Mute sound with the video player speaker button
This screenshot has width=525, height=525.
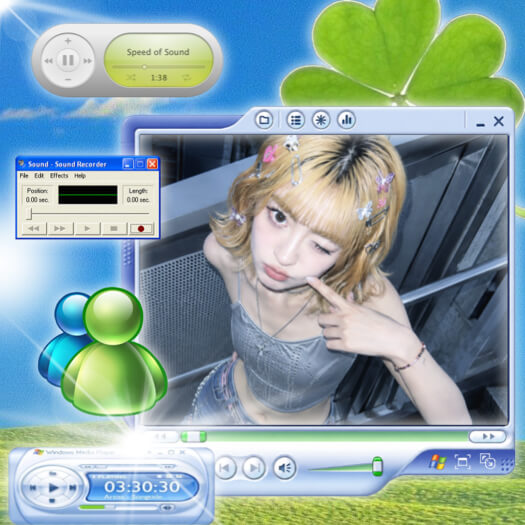(285, 468)
